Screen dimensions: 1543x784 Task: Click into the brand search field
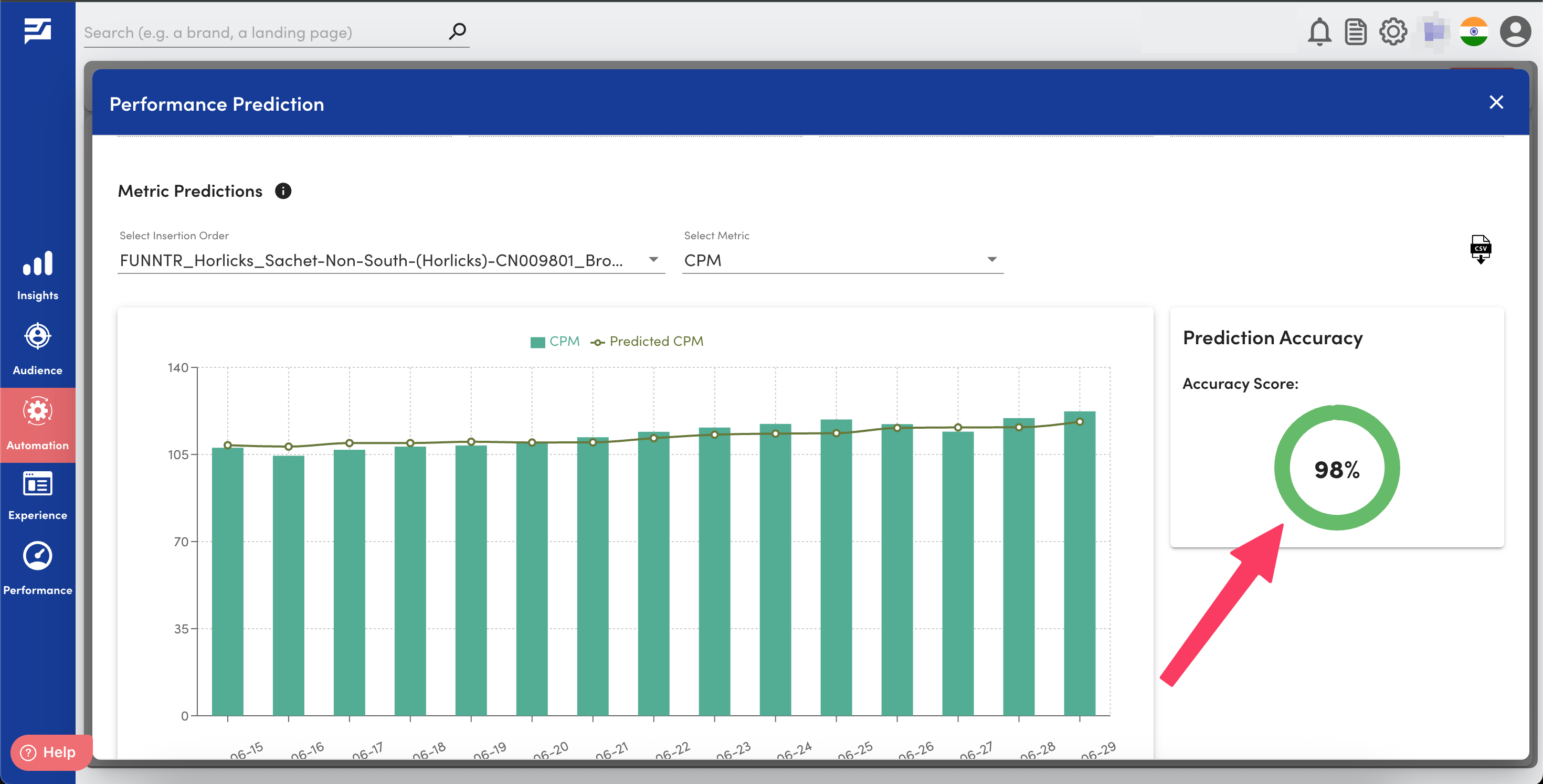click(260, 33)
